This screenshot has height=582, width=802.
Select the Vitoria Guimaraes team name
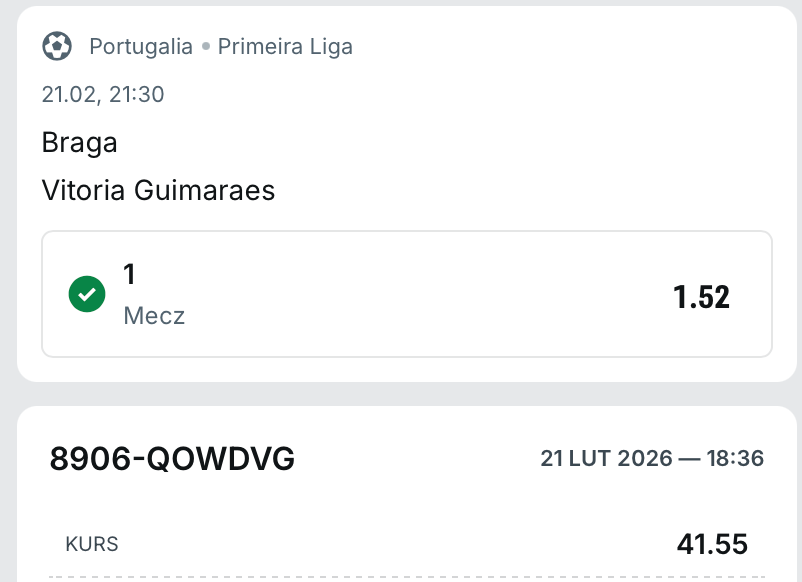pyautogui.click(x=158, y=190)
